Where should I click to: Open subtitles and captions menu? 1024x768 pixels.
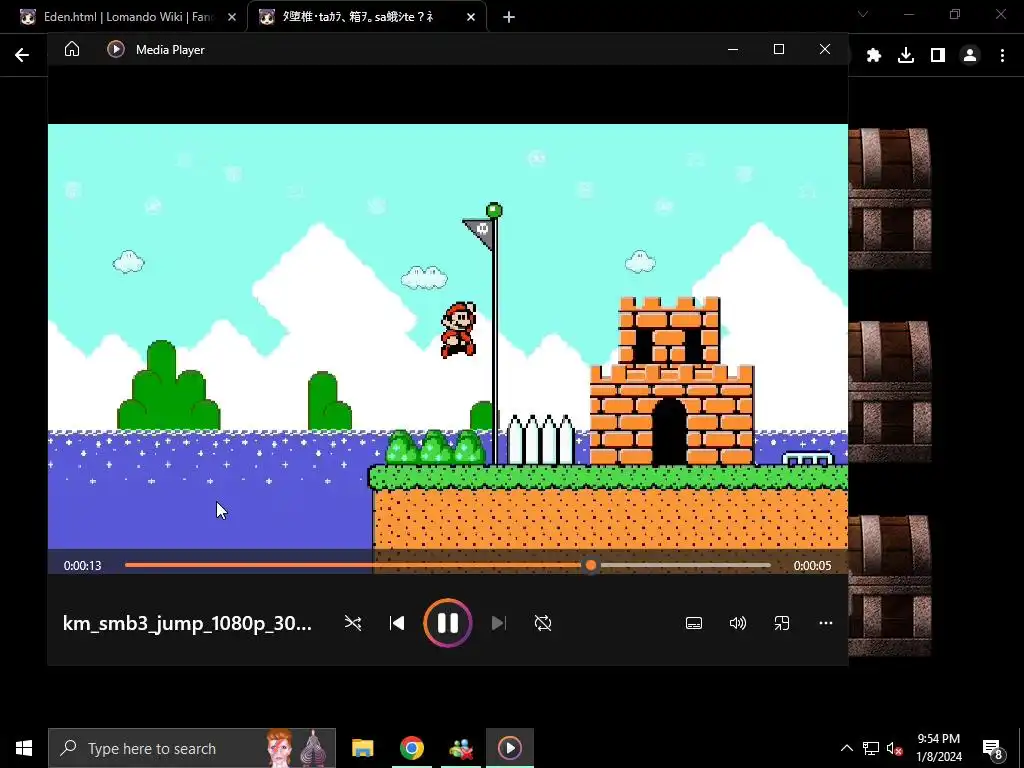pyautogui.click(x=694, y=623)
